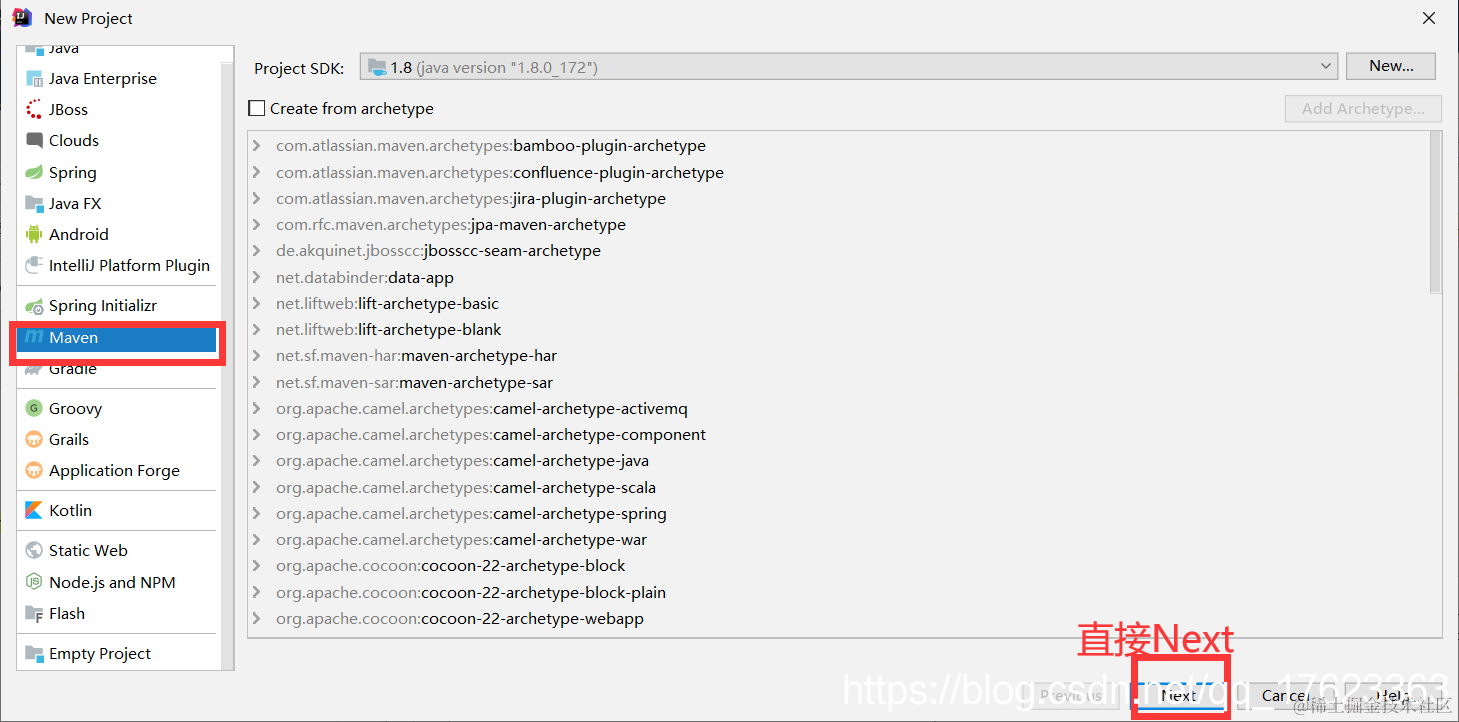Click the Maven m icon
1459x722 pixels.
pos(34,338)
